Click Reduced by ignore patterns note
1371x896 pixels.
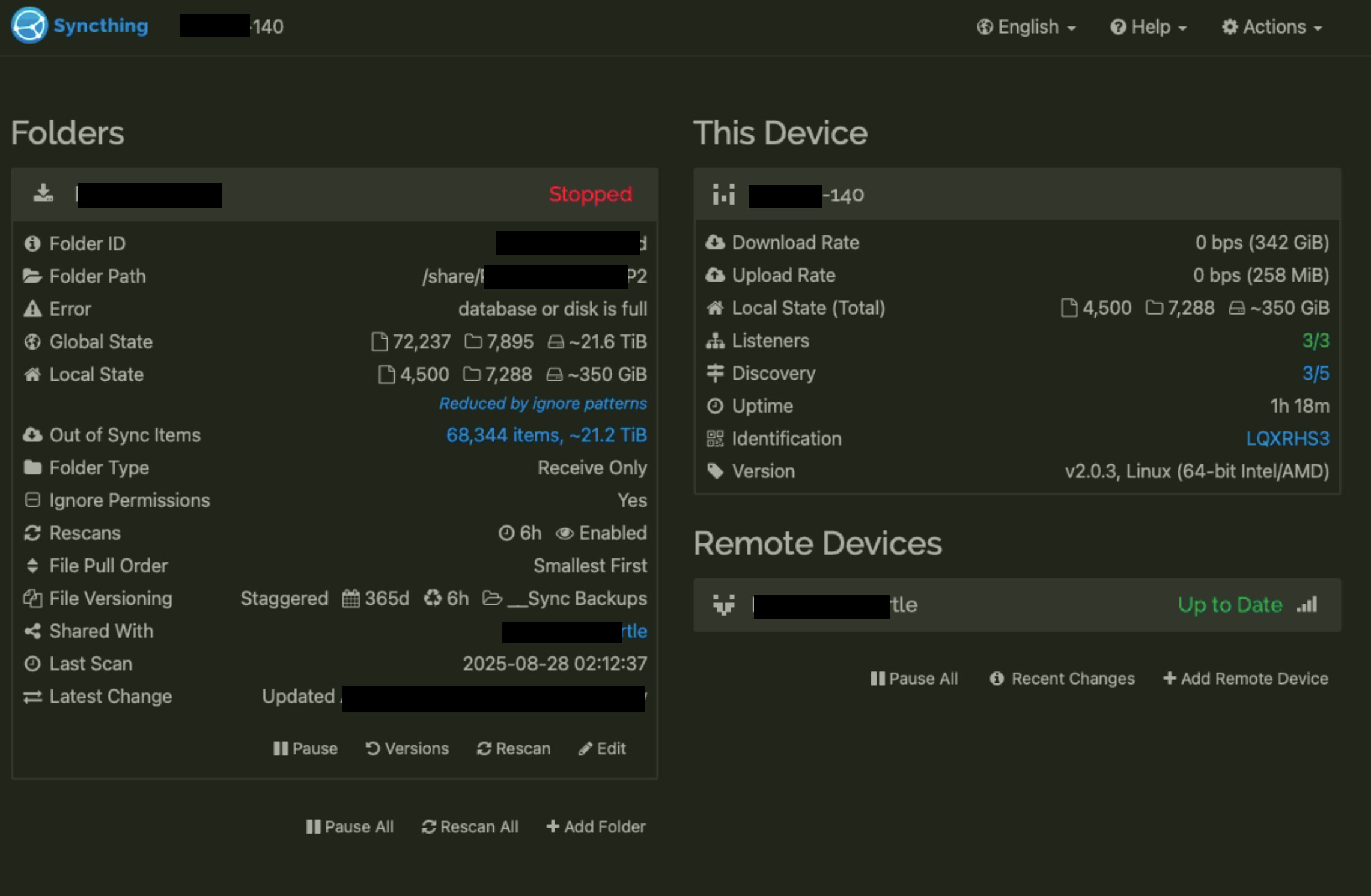pos(543,404)
